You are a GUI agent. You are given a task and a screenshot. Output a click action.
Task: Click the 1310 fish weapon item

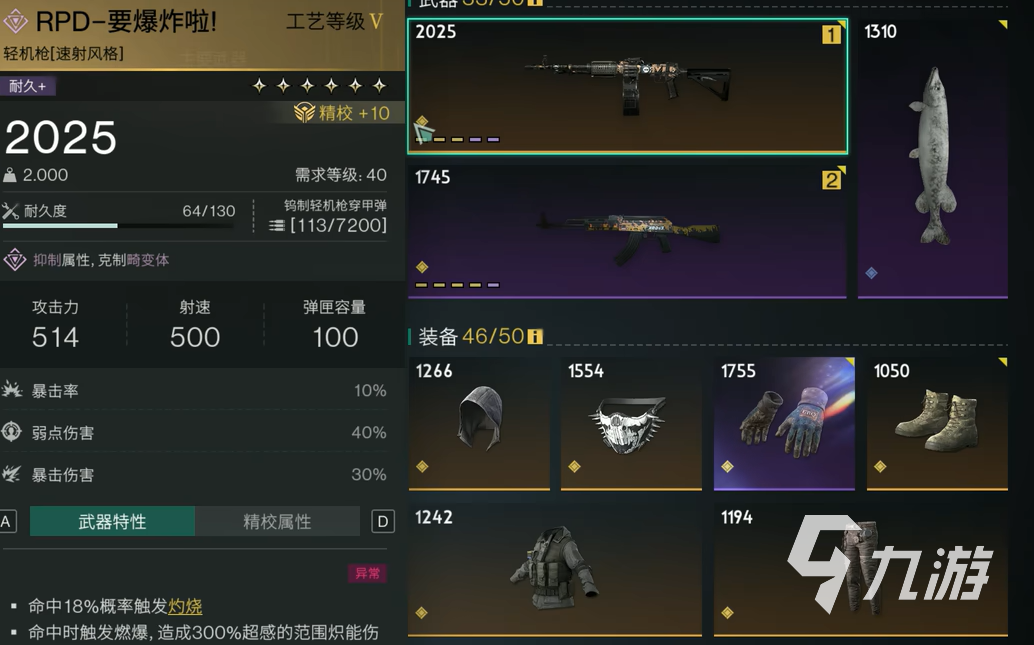[932, 158]
